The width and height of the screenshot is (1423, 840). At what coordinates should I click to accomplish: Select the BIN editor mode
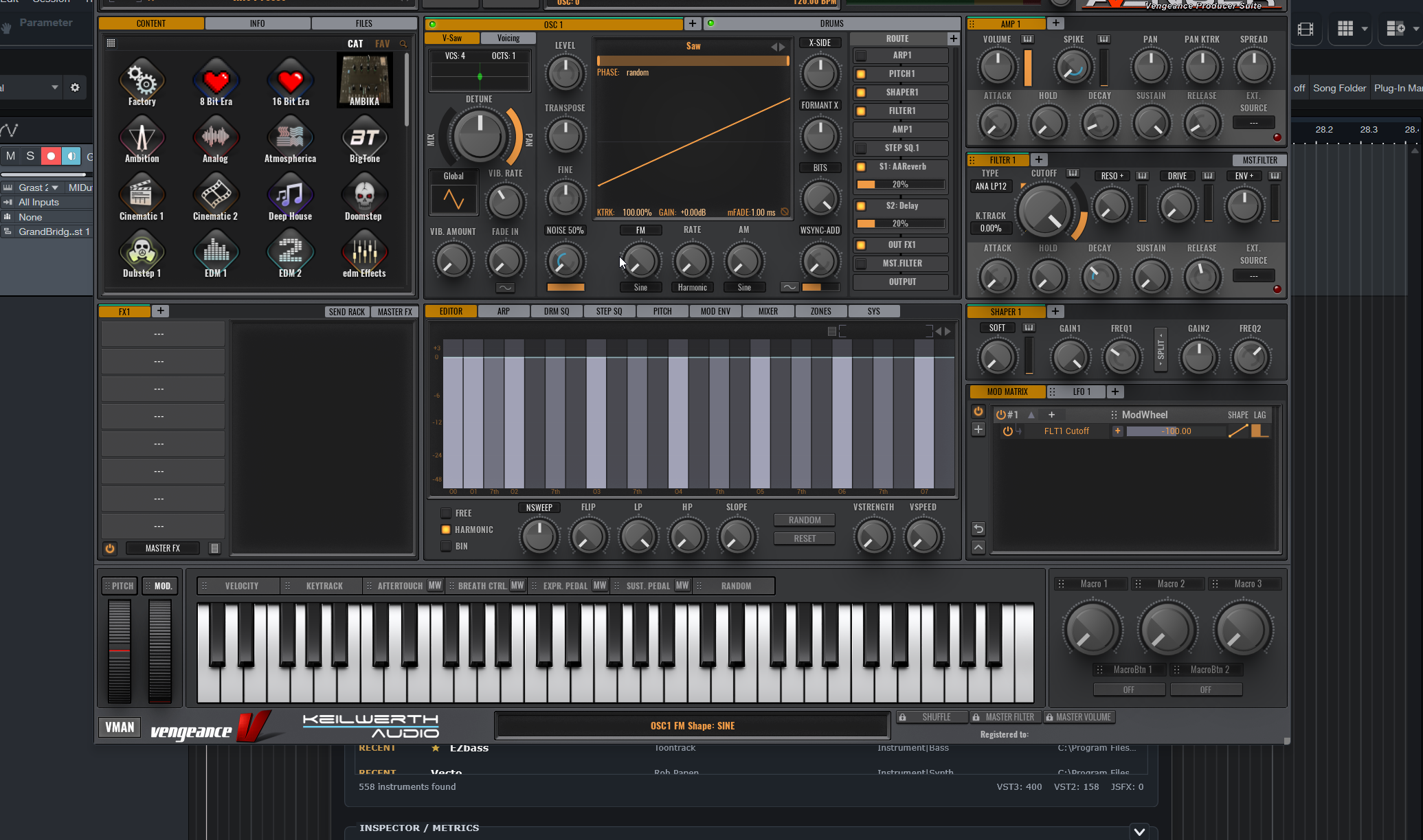(x=446, y=546)
